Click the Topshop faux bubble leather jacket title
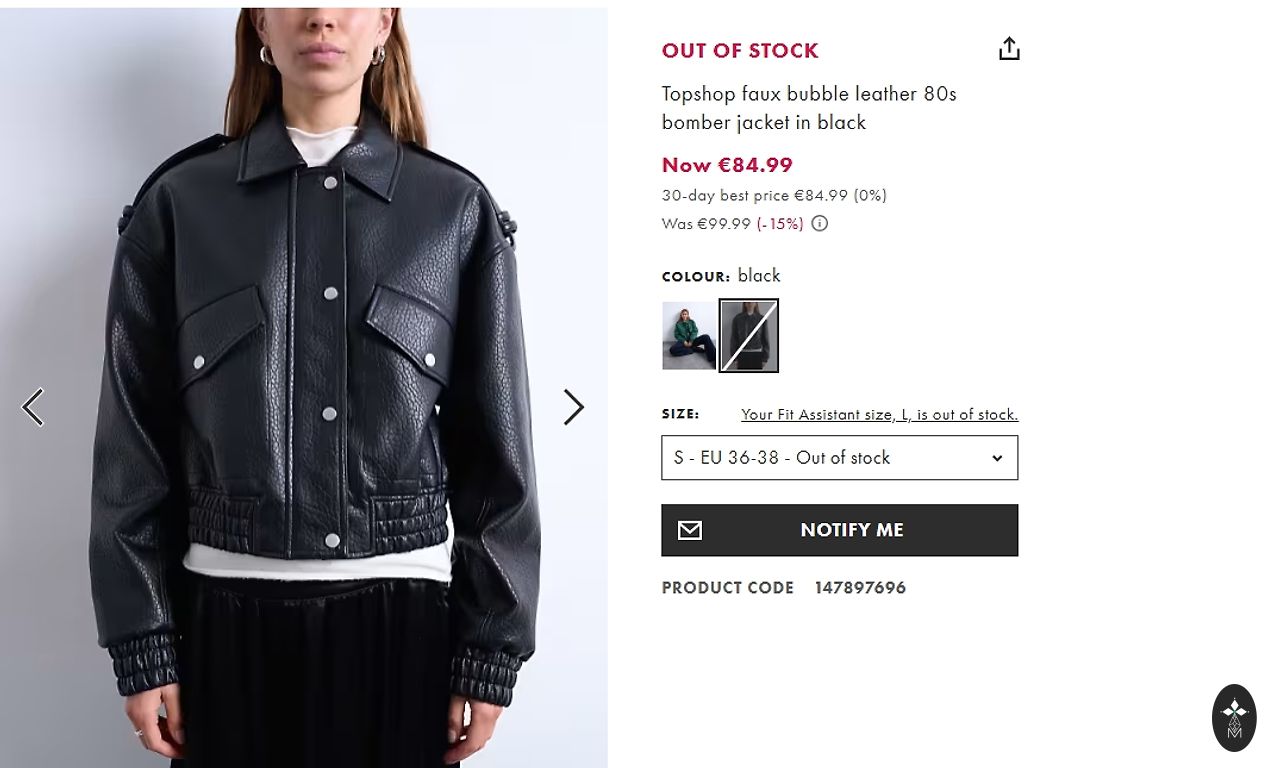 point(809,108)
